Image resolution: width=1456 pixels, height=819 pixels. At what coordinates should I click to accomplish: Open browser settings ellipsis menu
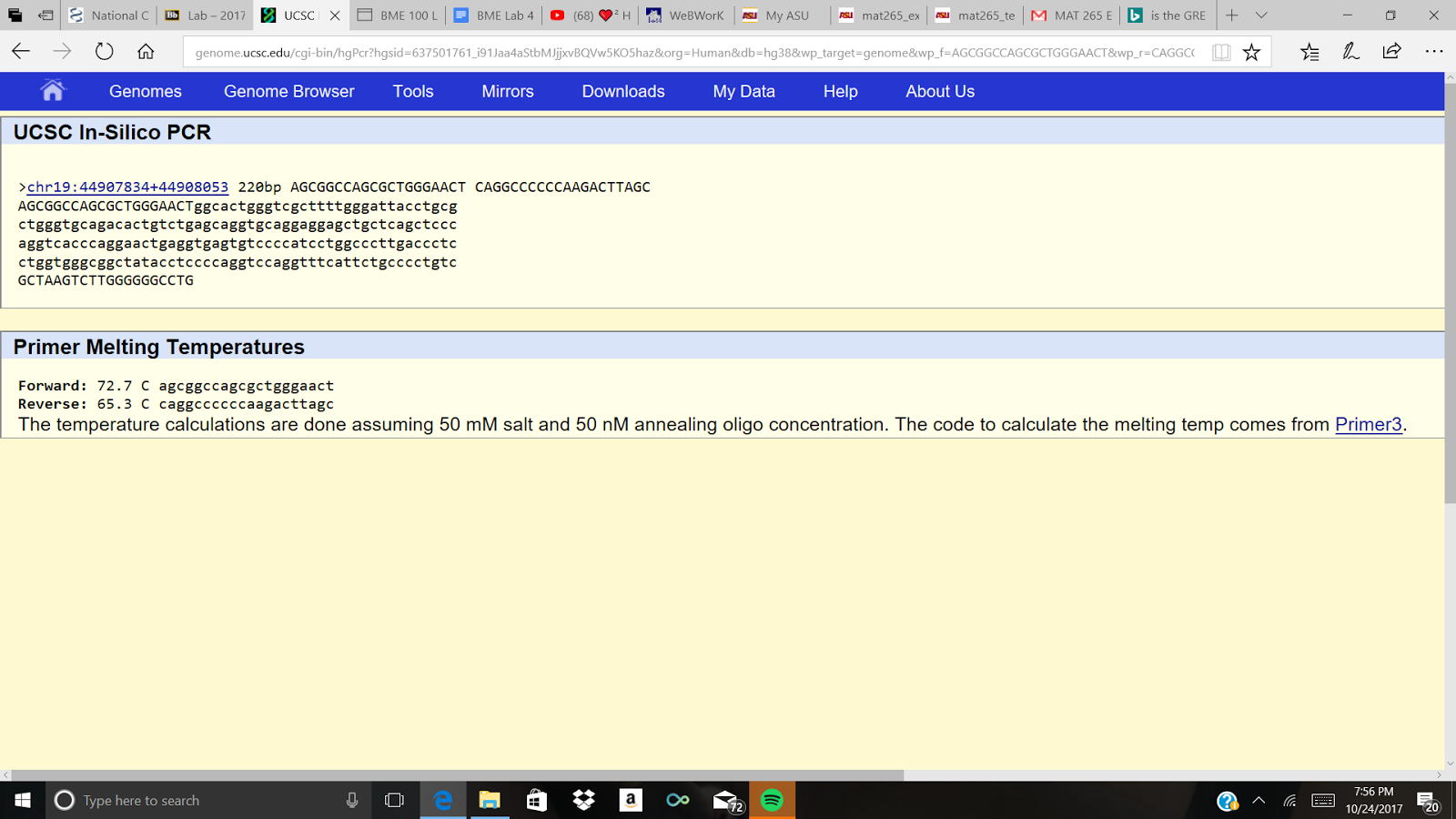coord(1434,52)
